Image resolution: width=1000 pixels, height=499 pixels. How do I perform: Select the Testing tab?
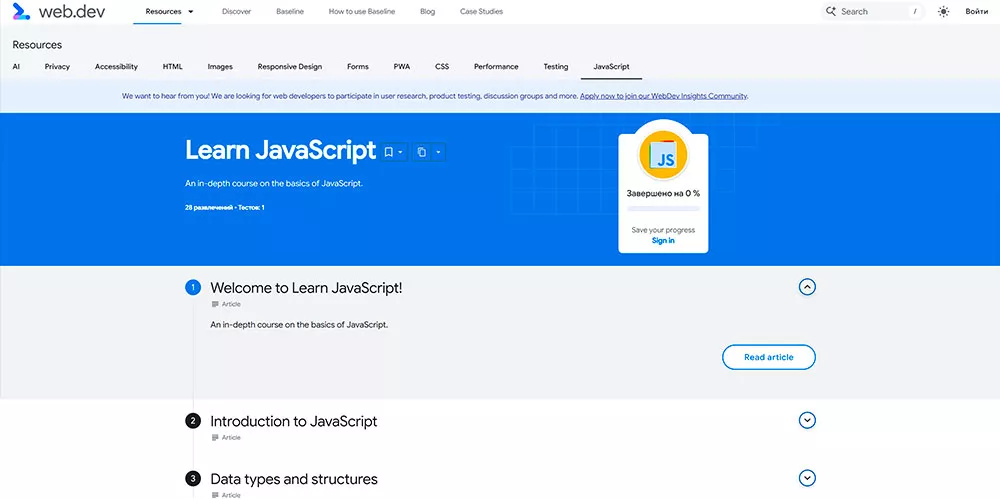click(x=555, y=66)
